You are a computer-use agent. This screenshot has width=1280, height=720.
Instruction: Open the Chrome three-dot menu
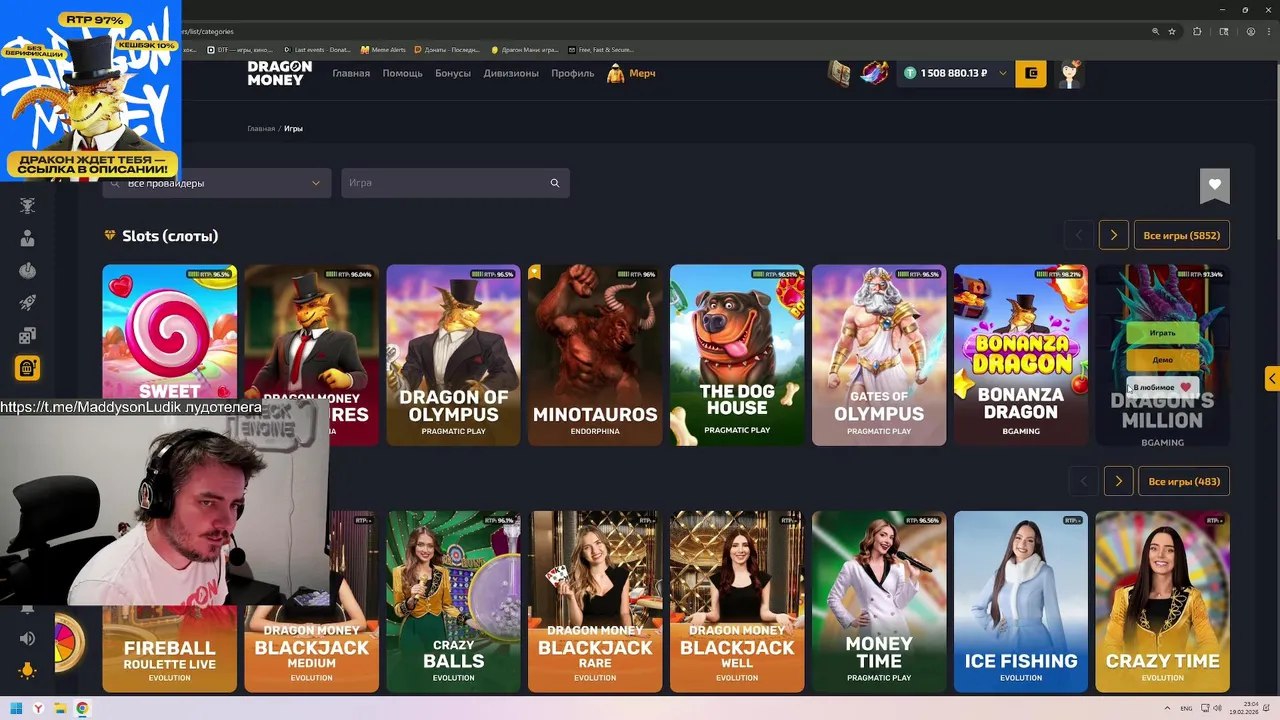[x=1268, y=31]
